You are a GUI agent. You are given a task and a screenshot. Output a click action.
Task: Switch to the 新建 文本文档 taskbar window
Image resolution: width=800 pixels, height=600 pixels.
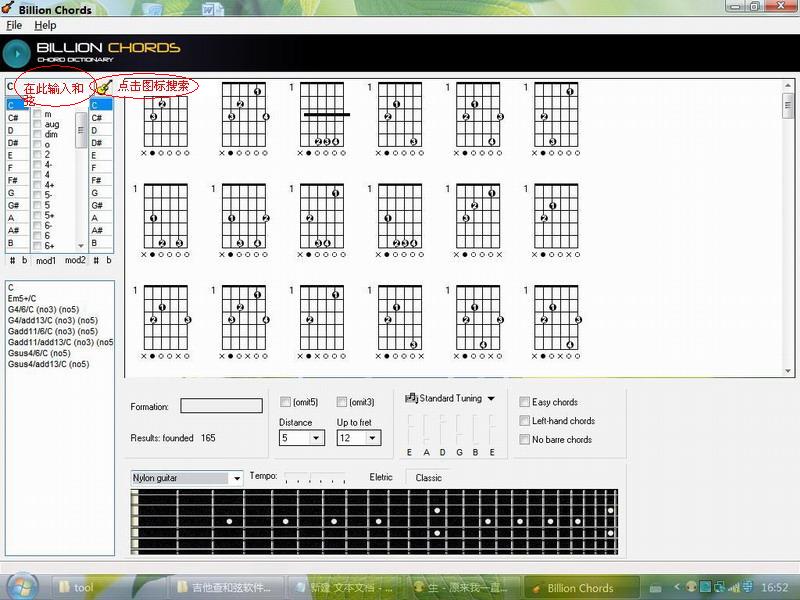tap(347, 587)
